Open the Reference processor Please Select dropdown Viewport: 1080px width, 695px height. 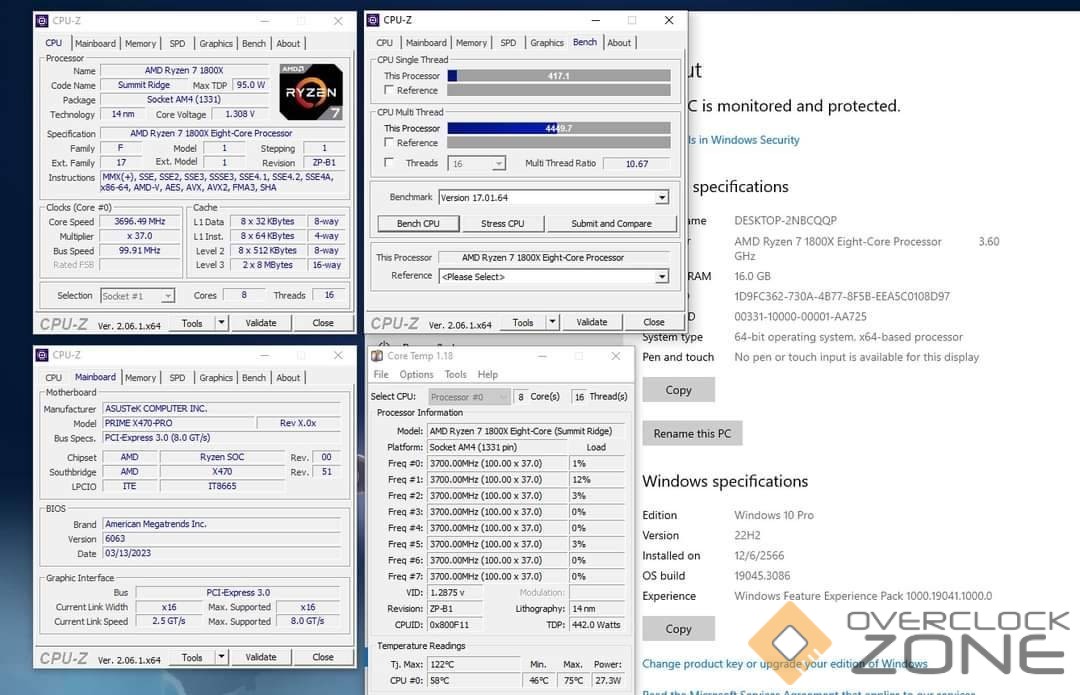coord(554,276)
